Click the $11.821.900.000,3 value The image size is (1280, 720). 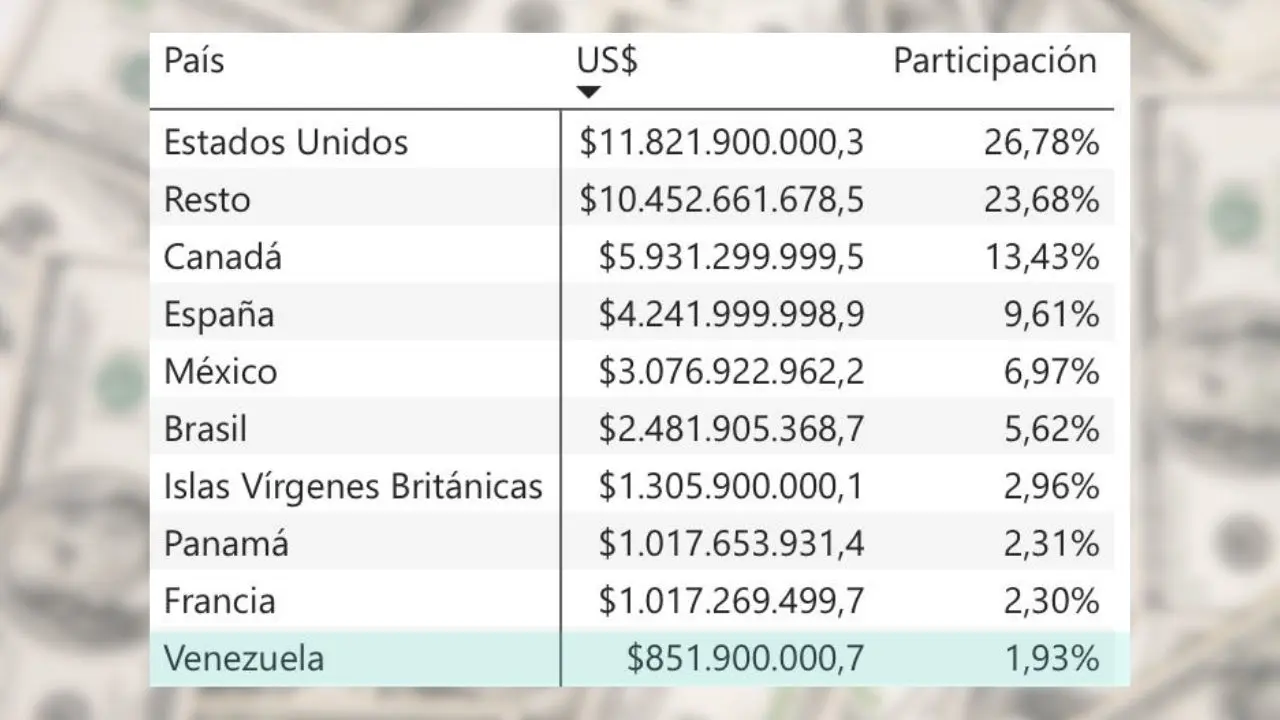coord(721,142)
